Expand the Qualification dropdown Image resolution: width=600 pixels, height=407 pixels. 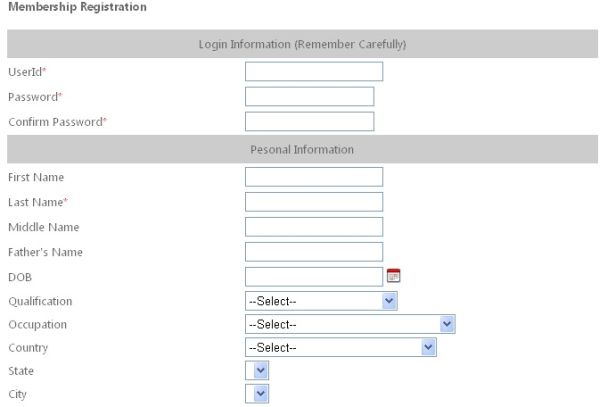click(321, 300)
